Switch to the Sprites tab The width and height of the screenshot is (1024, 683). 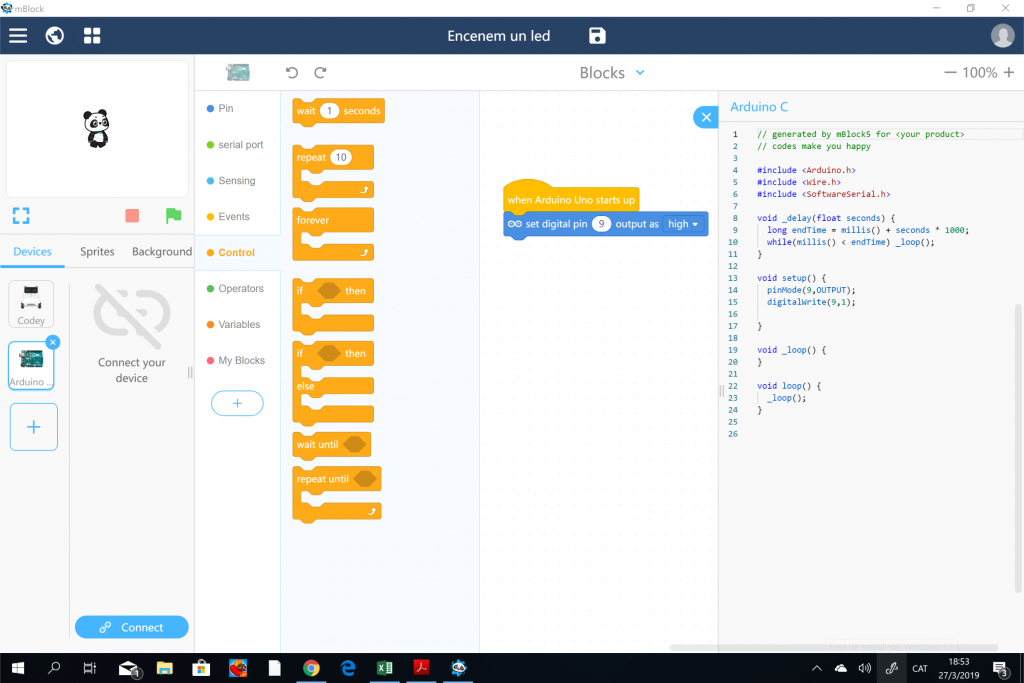(97, 252)
